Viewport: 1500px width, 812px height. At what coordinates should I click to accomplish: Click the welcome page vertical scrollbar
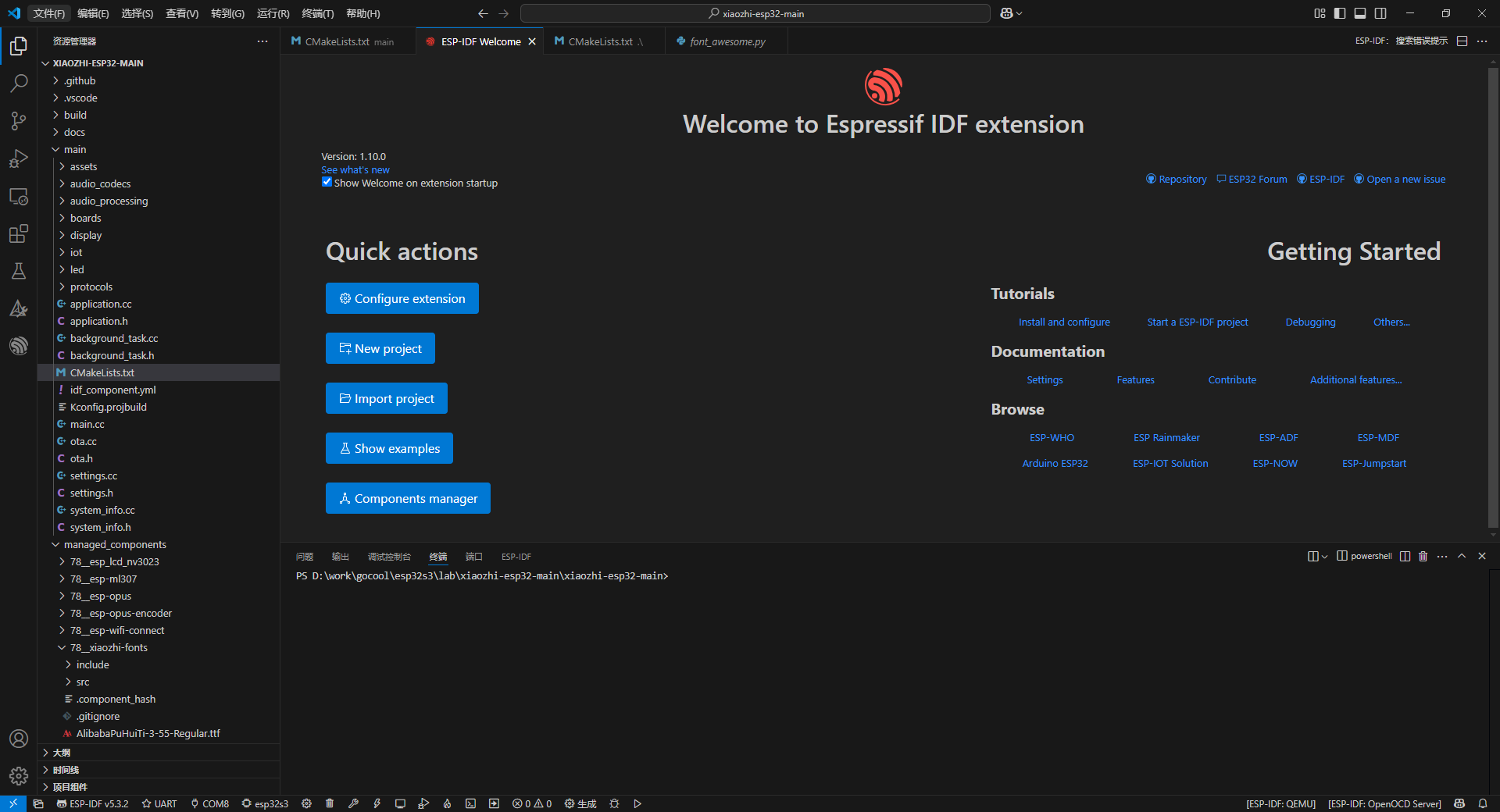1493,297
